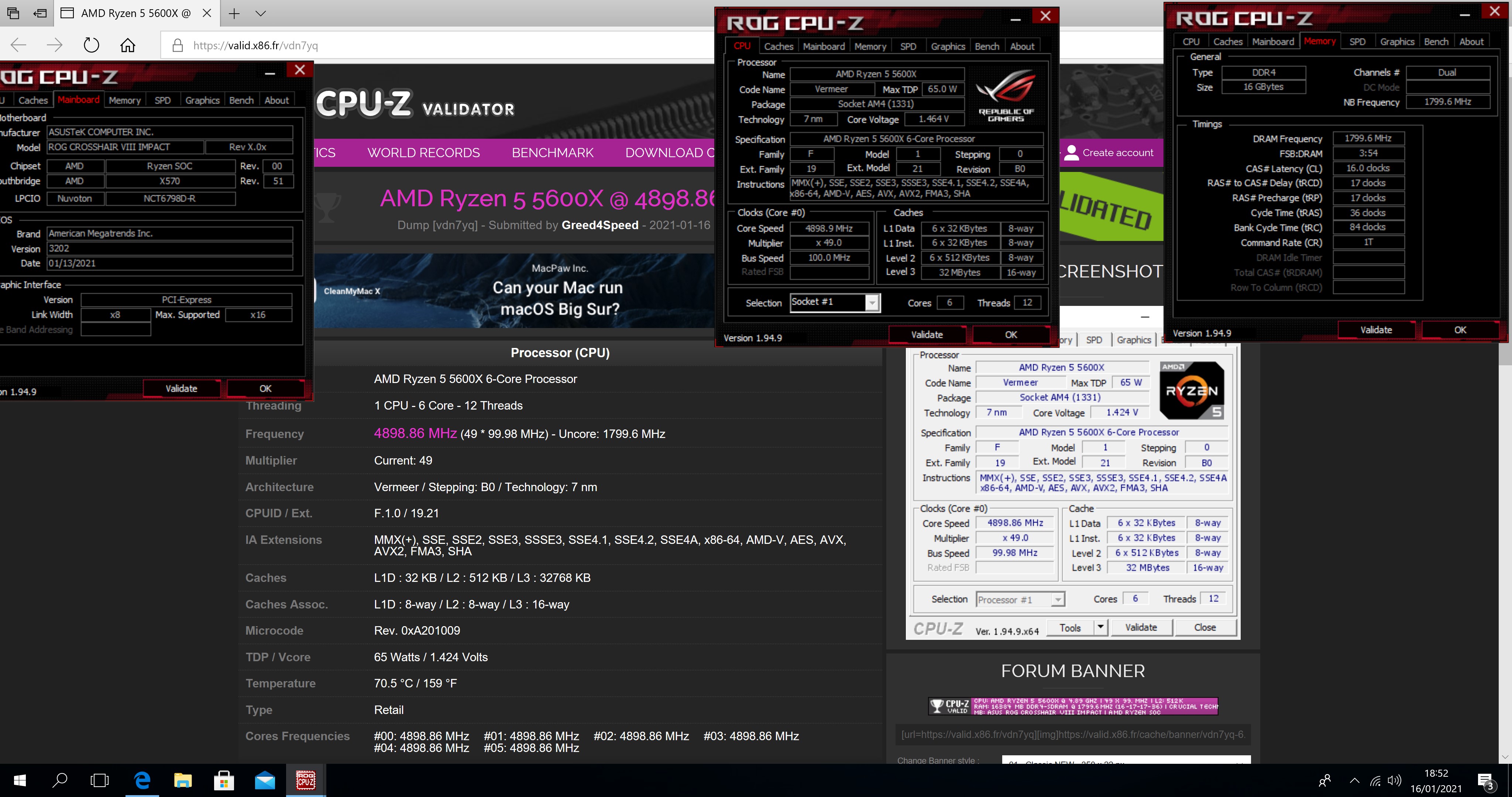This screenshot has height=797, width=1512.
Task: Click the browser Home icon
Action: coord(127,45)
